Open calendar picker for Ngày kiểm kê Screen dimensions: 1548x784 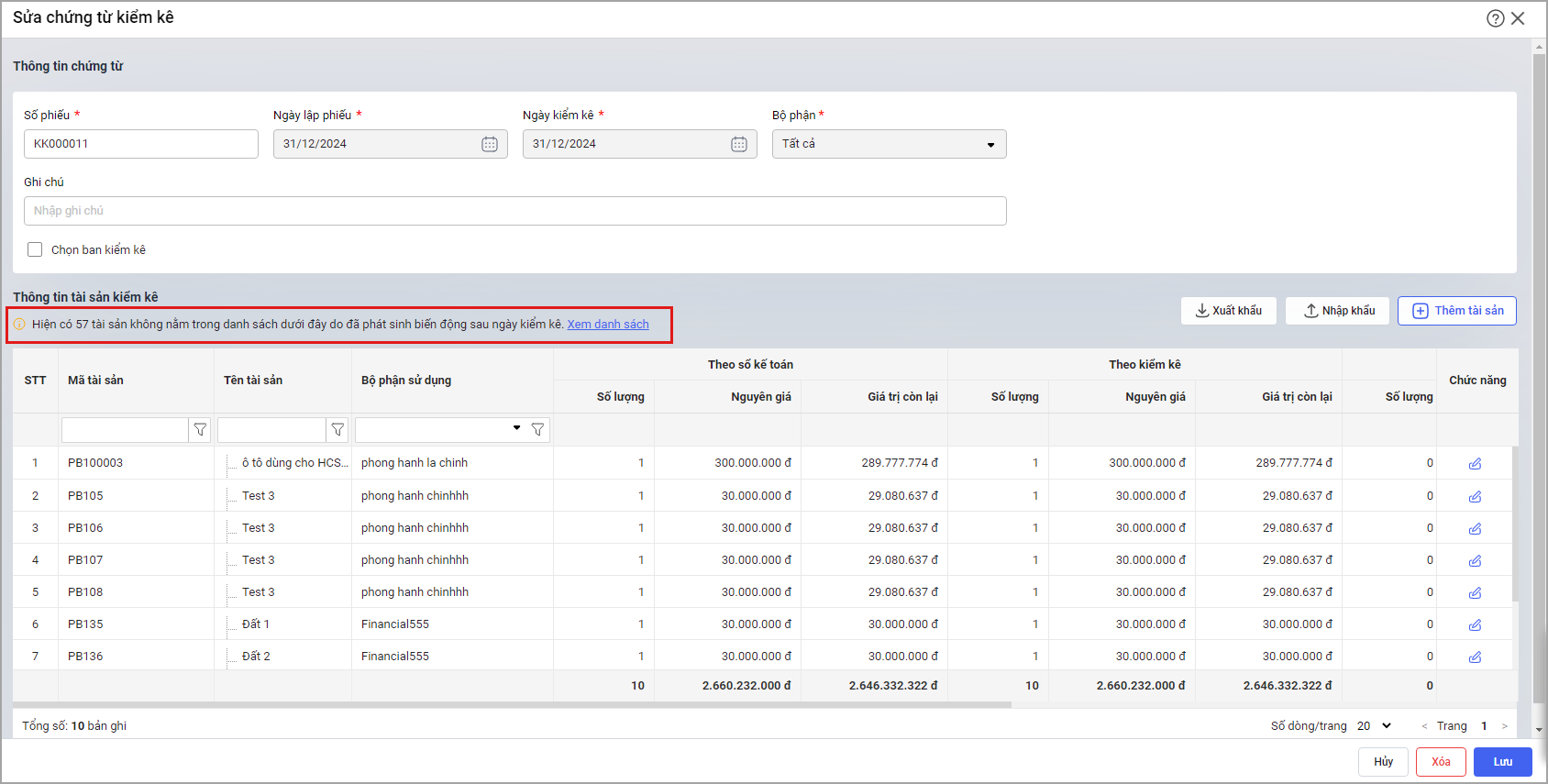pyautogui.click(x=739, y=144)
